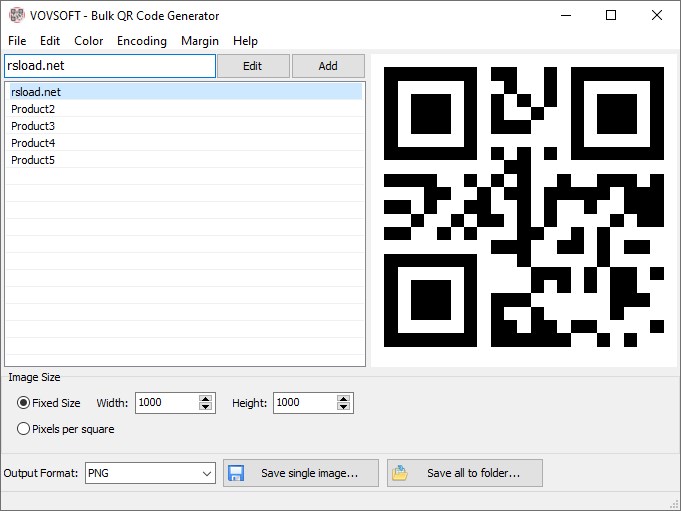
Task: Maximize the Bulk QR Code Generator window
Action: coord(611,15)
